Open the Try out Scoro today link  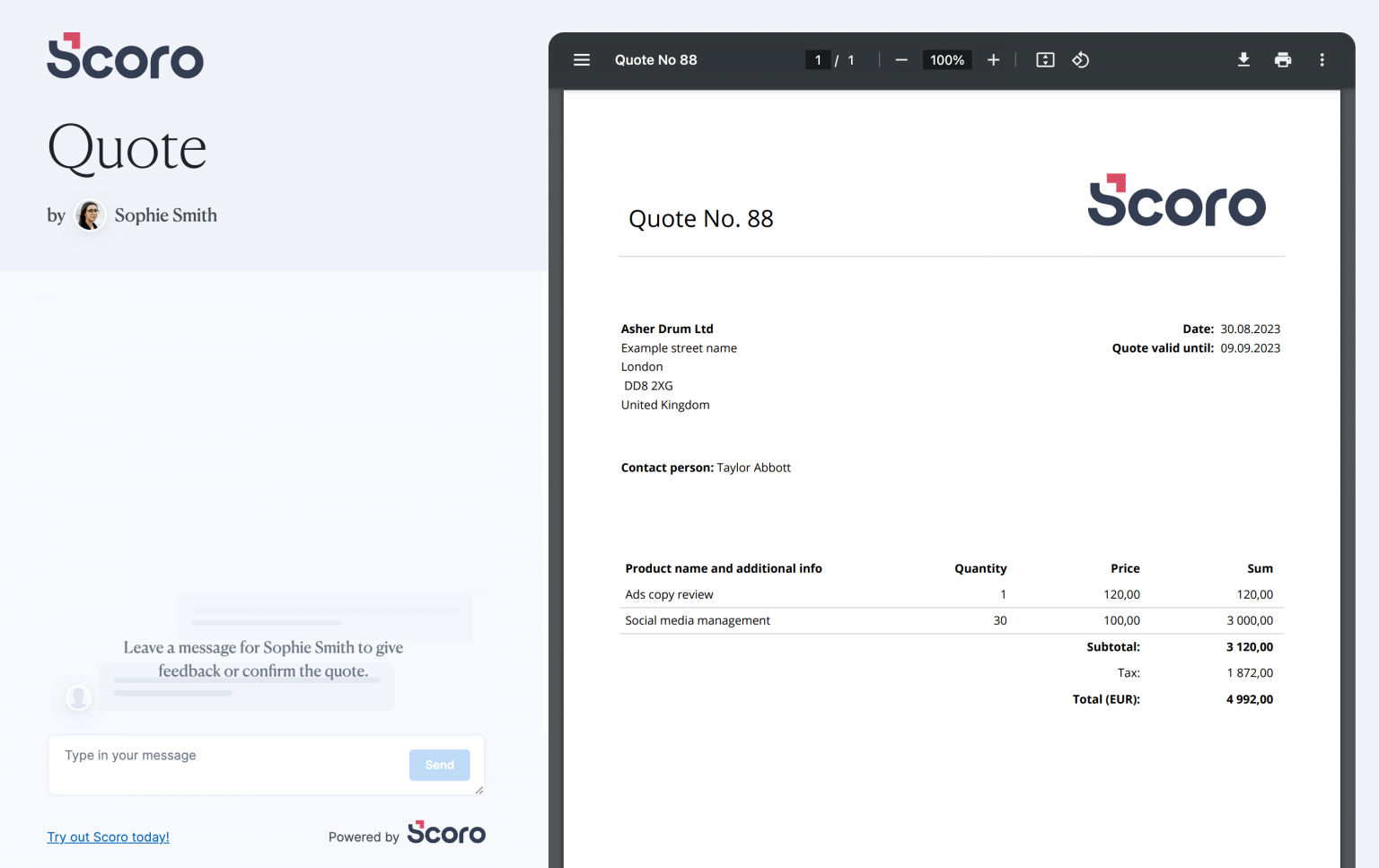[108, 837]
